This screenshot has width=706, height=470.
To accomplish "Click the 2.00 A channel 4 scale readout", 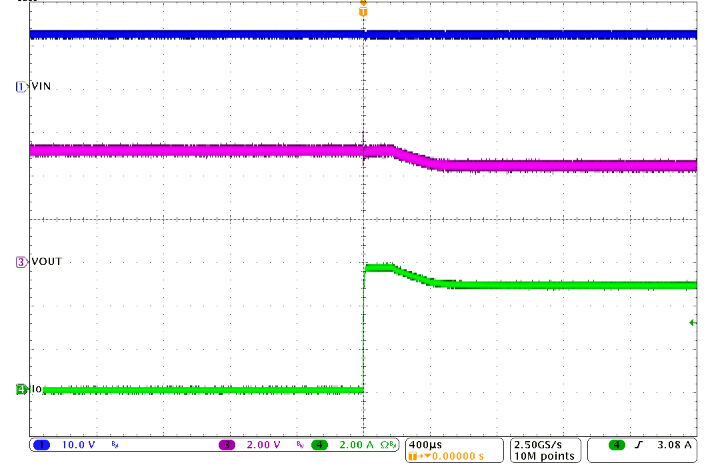I will pyautogui.click(x=355, y=443).
